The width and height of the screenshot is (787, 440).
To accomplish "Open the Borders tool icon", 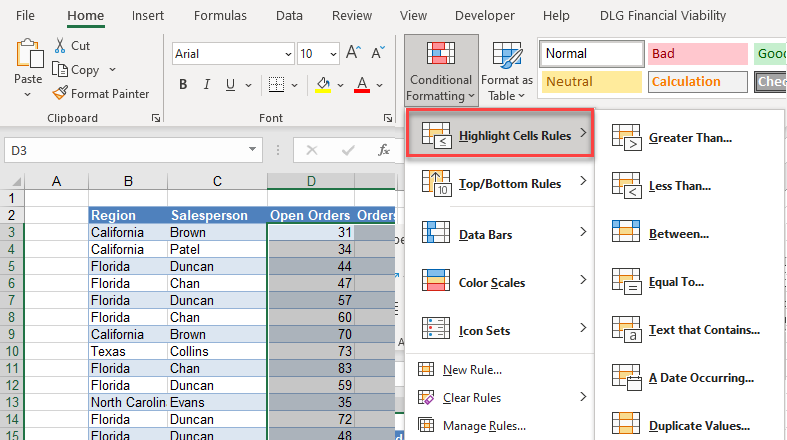I will tap(279, 85).
